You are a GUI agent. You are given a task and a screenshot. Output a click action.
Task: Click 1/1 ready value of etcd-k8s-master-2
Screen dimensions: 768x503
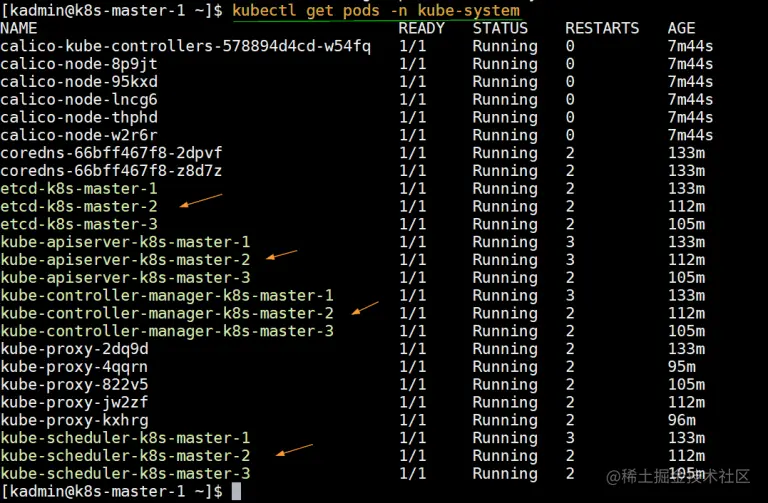(412, 207)
